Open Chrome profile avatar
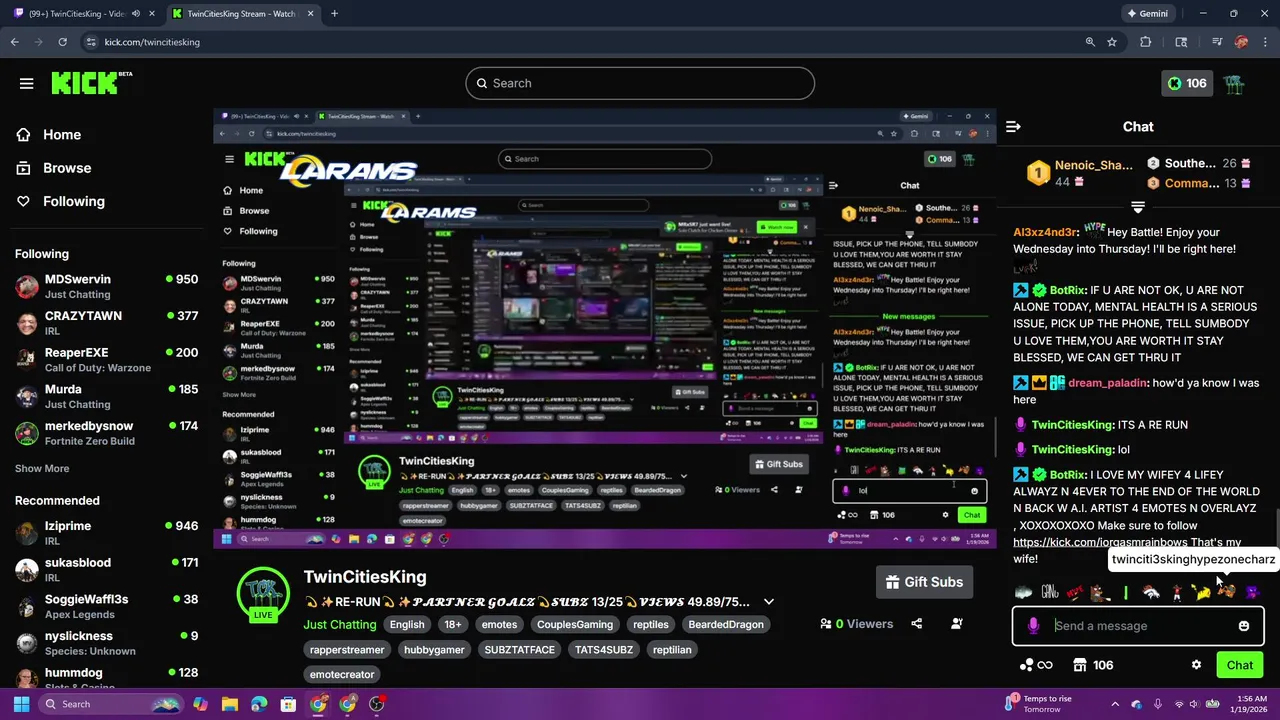Screen dimensions: 1280x720 [x=1241, y=42]
